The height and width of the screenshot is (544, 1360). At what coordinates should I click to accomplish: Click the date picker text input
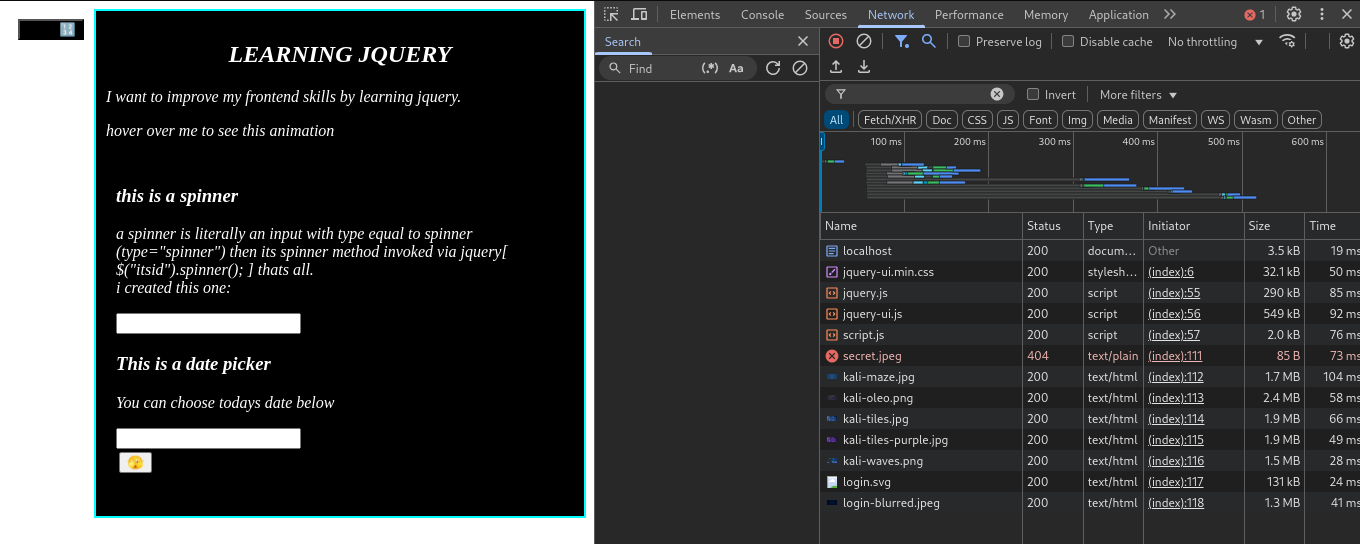[208, 438]
